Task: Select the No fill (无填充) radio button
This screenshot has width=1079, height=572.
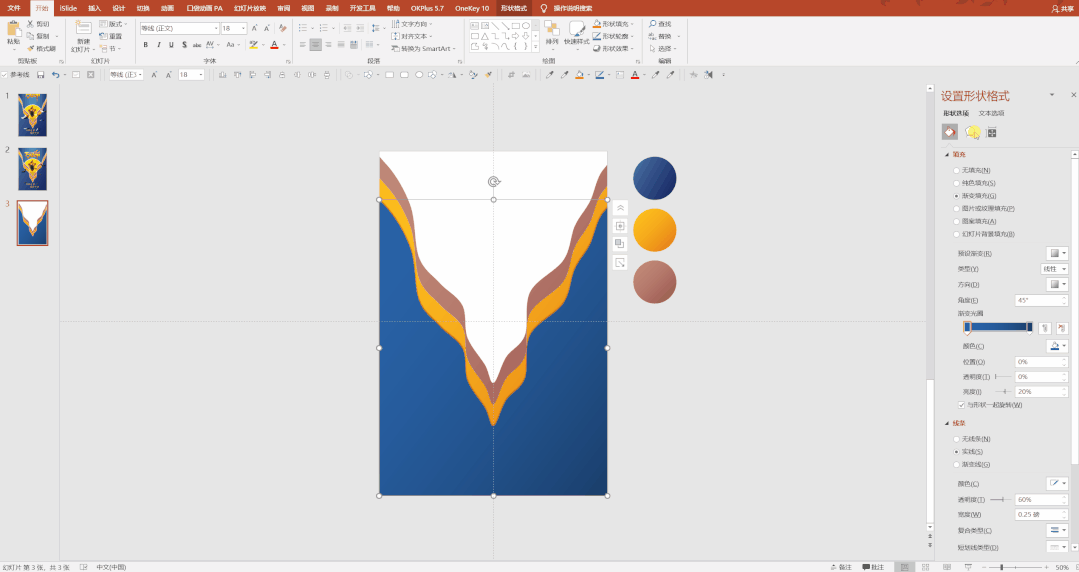Action: pos(957,170)
